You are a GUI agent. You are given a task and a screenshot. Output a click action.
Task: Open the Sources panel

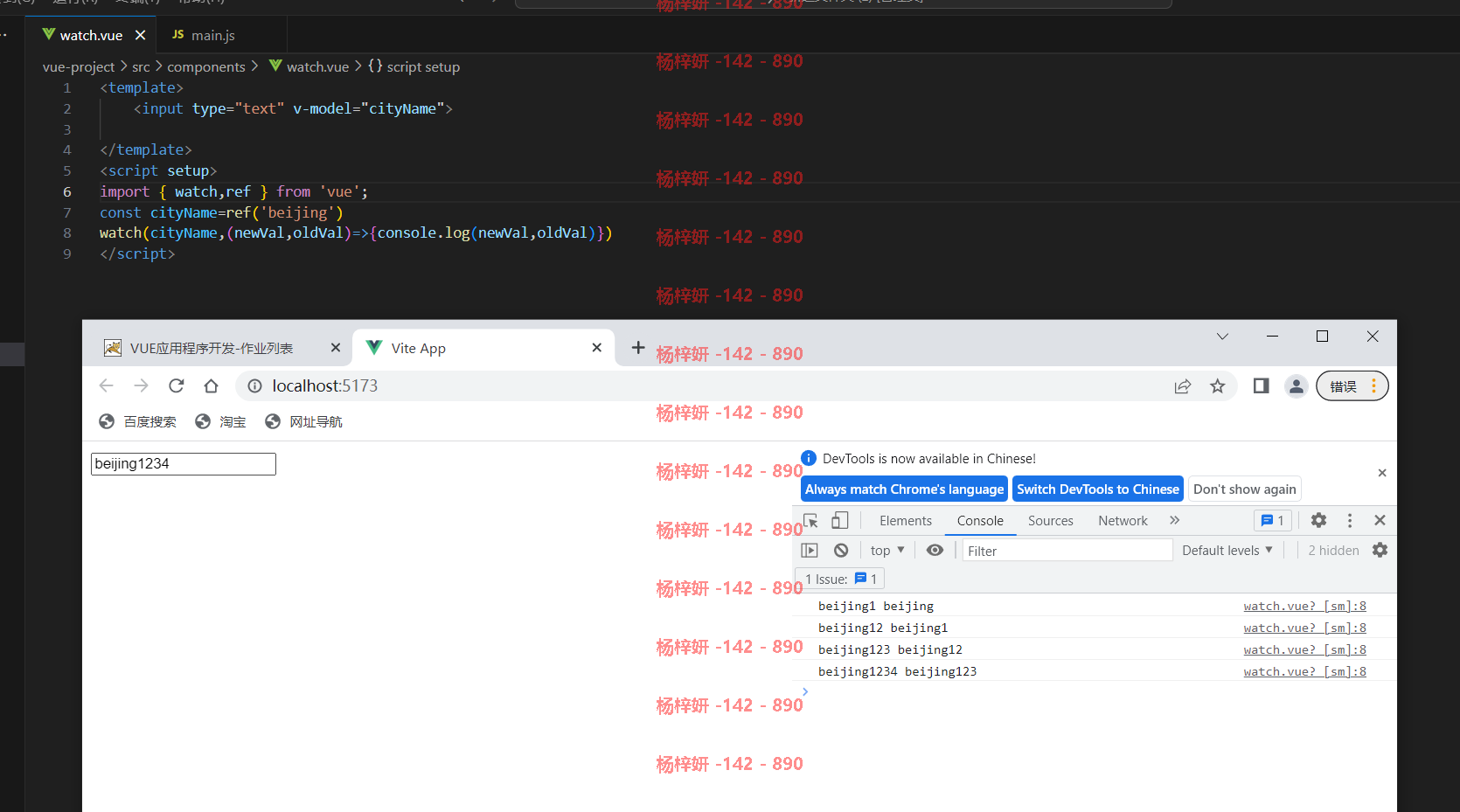[1050, 520]
